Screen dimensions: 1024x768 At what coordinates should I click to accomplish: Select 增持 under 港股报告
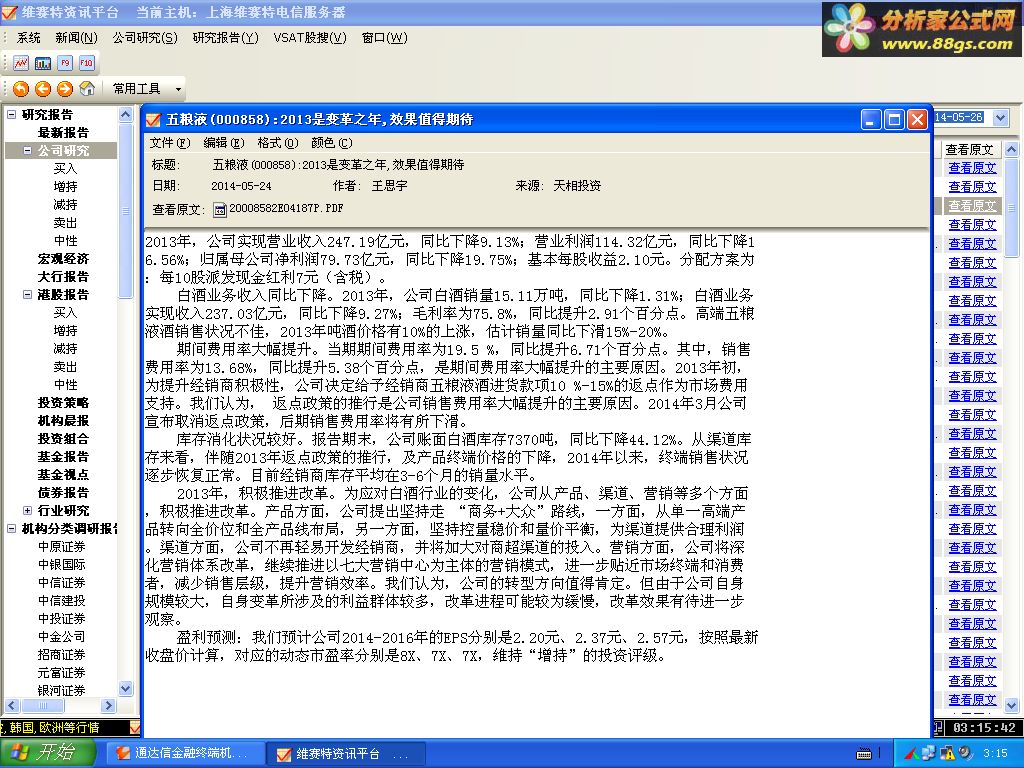pyautogui.click(x=65, y=330)
